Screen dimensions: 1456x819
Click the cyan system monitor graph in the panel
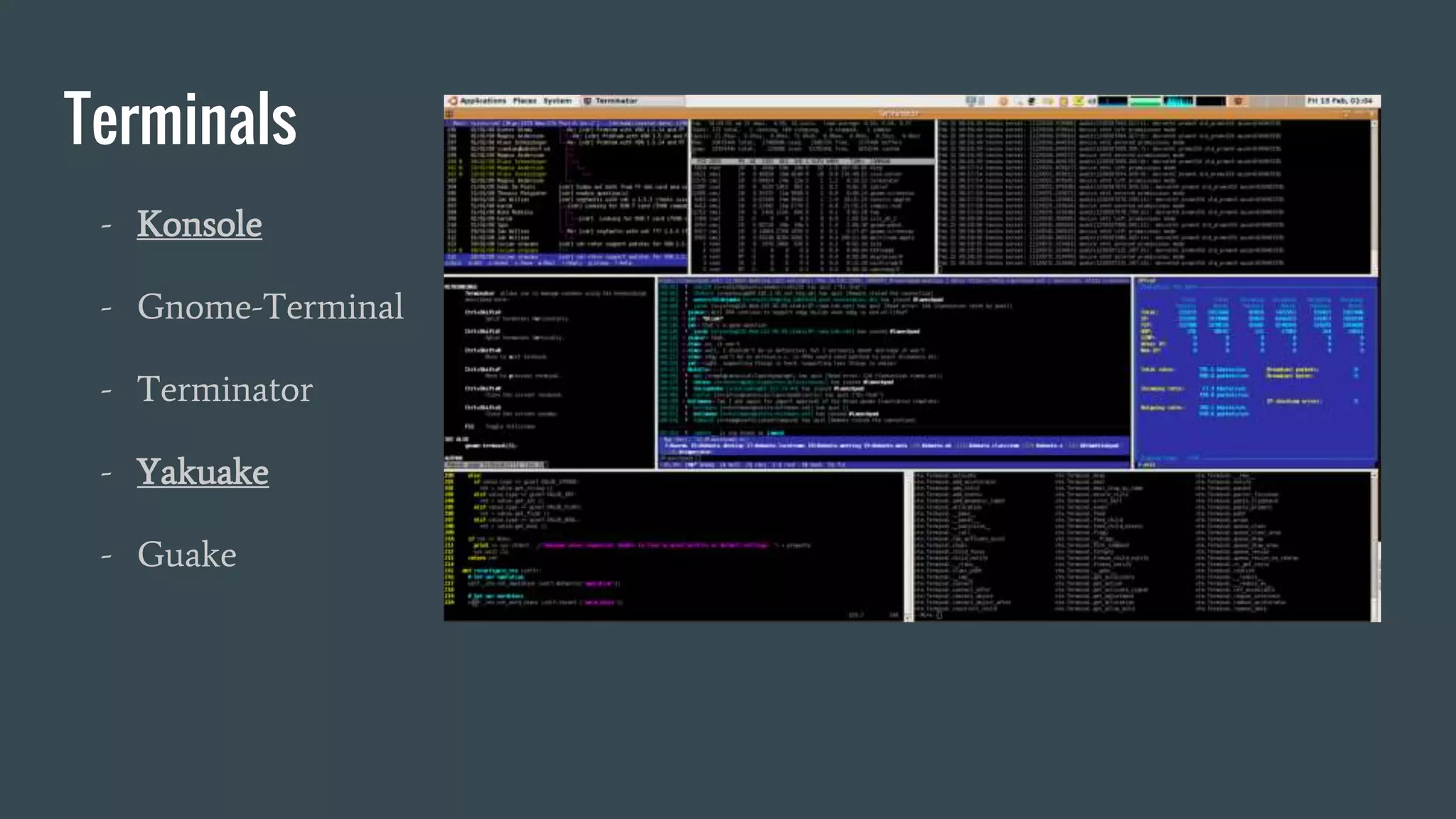point(1178,101)
